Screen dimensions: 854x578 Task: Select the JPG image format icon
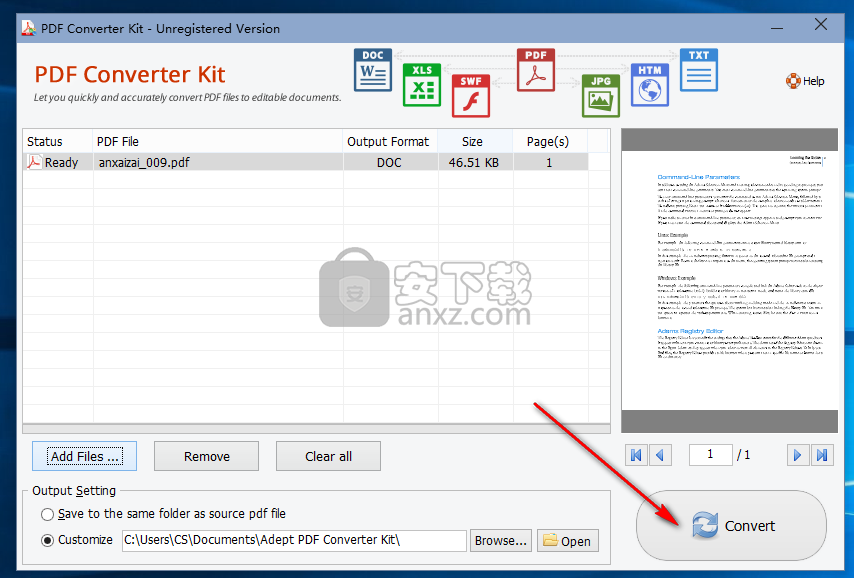point(601,95)
